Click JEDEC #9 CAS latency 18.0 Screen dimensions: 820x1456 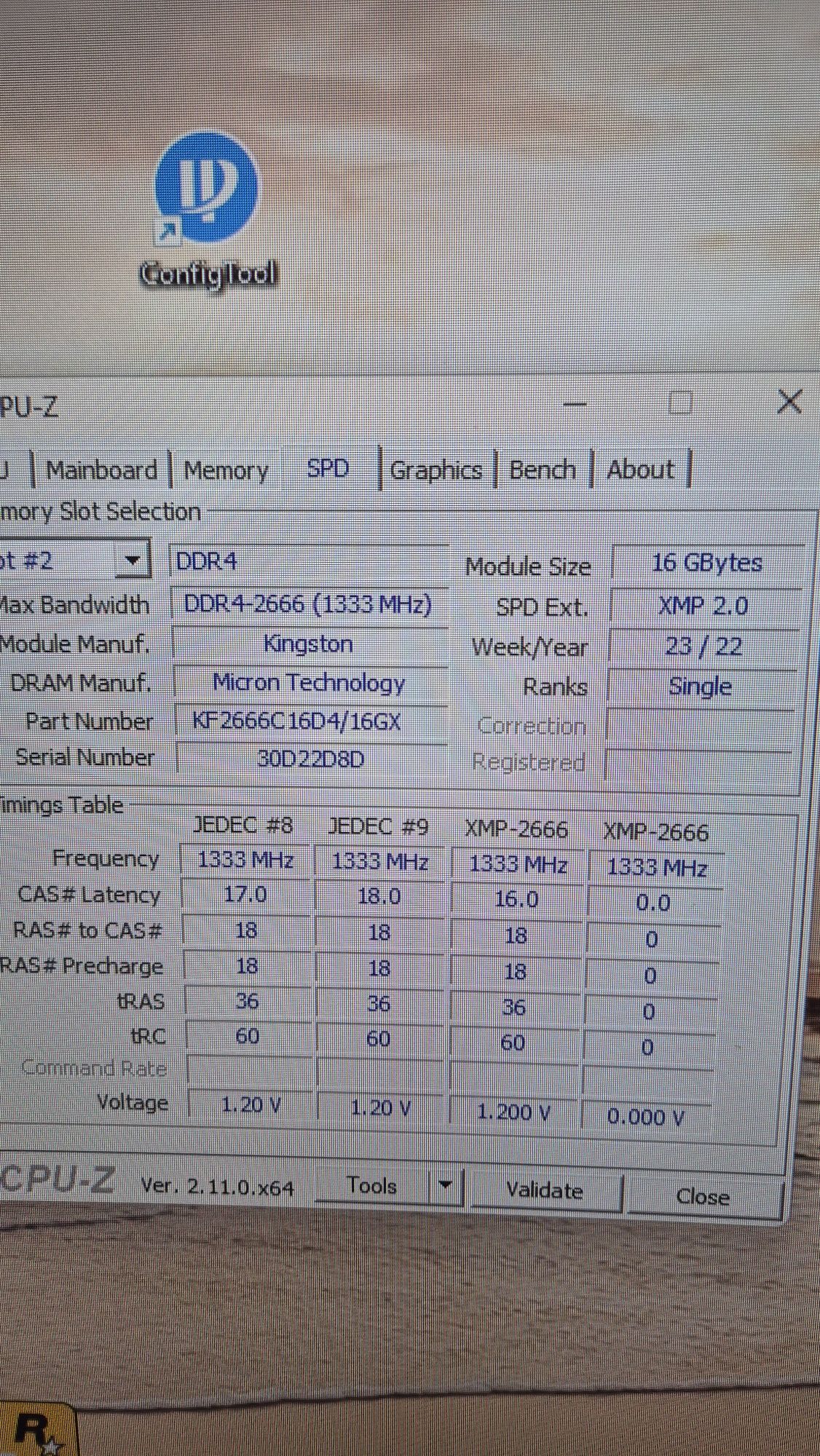click(379, 896)
